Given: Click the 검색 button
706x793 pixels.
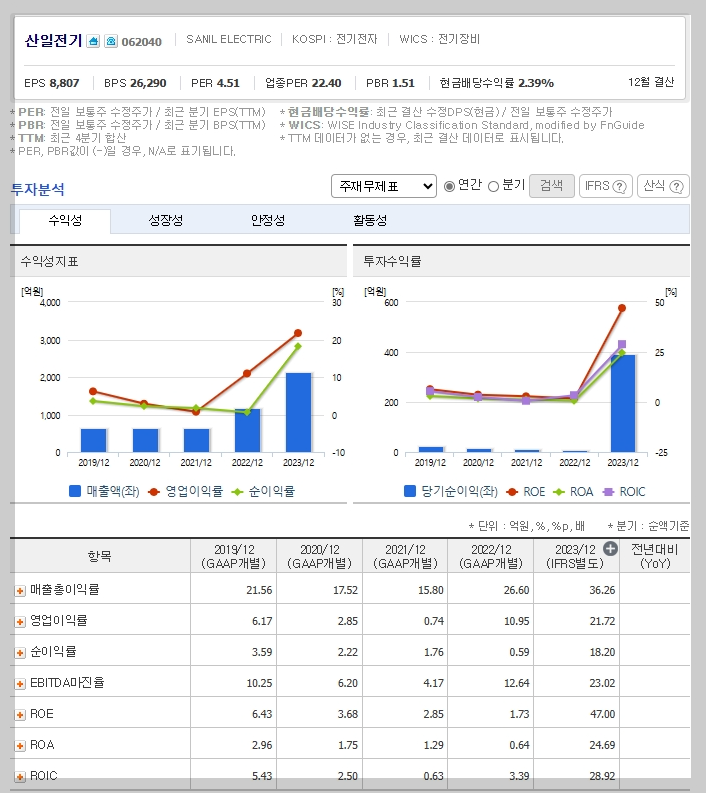Looking at the screenshot, I should pos(551,186).
